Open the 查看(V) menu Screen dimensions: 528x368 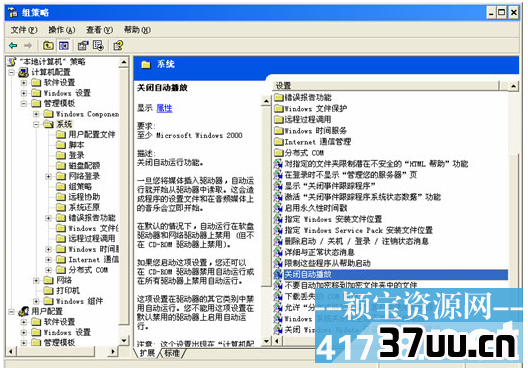[x=99, y=30]
